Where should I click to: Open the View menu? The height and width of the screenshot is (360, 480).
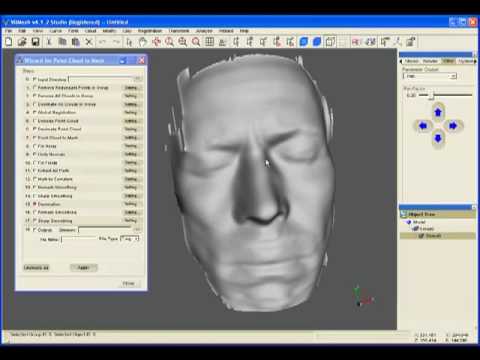(x=38, y=31)
